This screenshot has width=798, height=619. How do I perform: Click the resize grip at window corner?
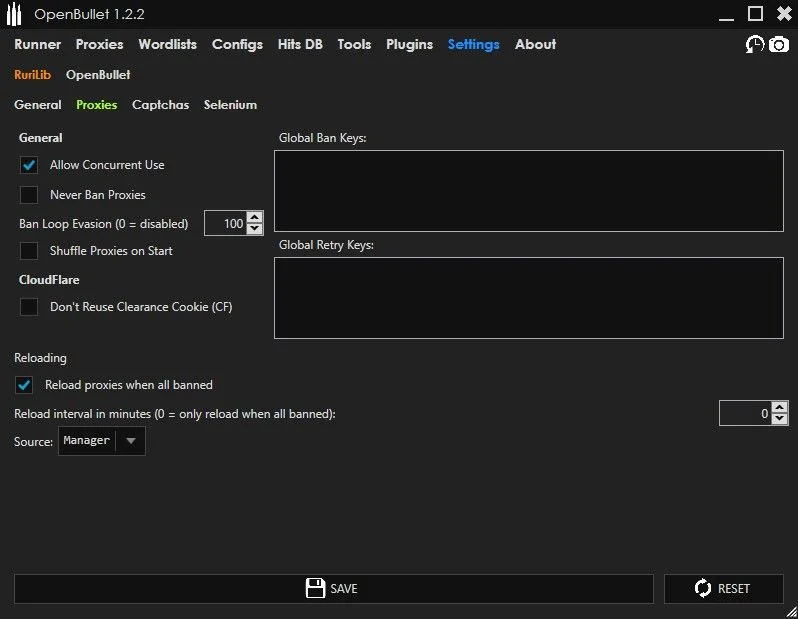pos(792,612)
